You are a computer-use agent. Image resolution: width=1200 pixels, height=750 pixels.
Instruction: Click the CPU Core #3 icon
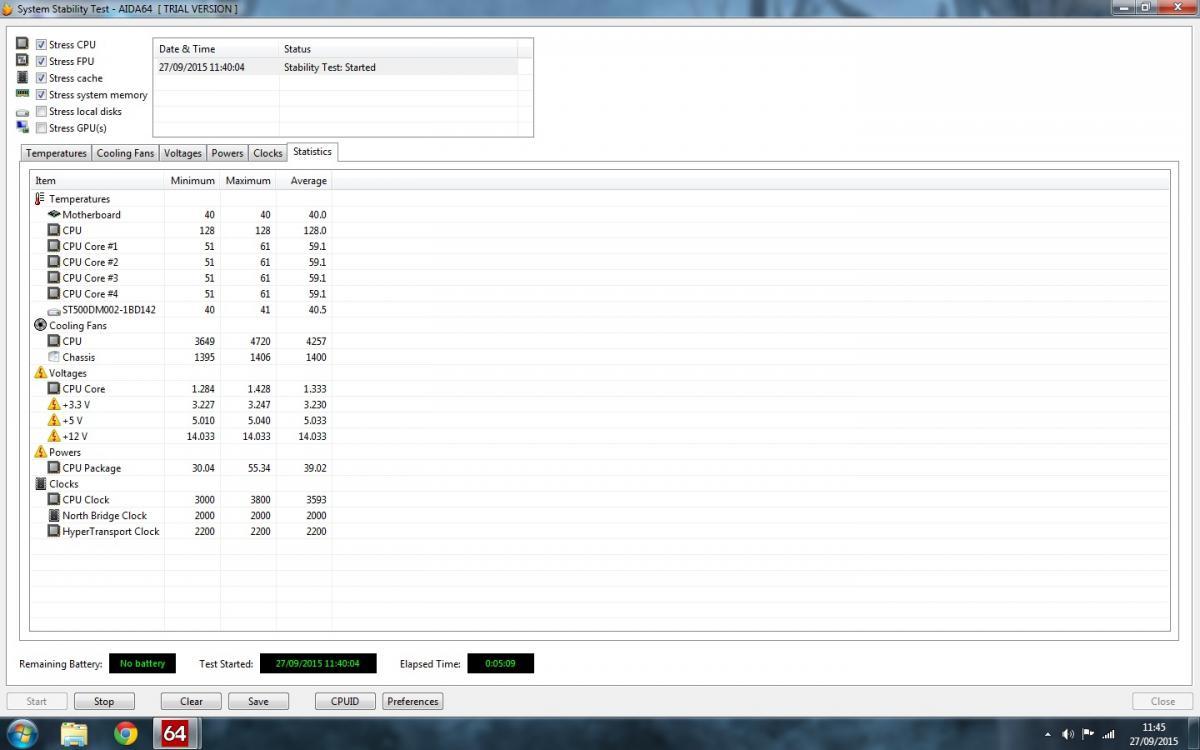[54, 278]
